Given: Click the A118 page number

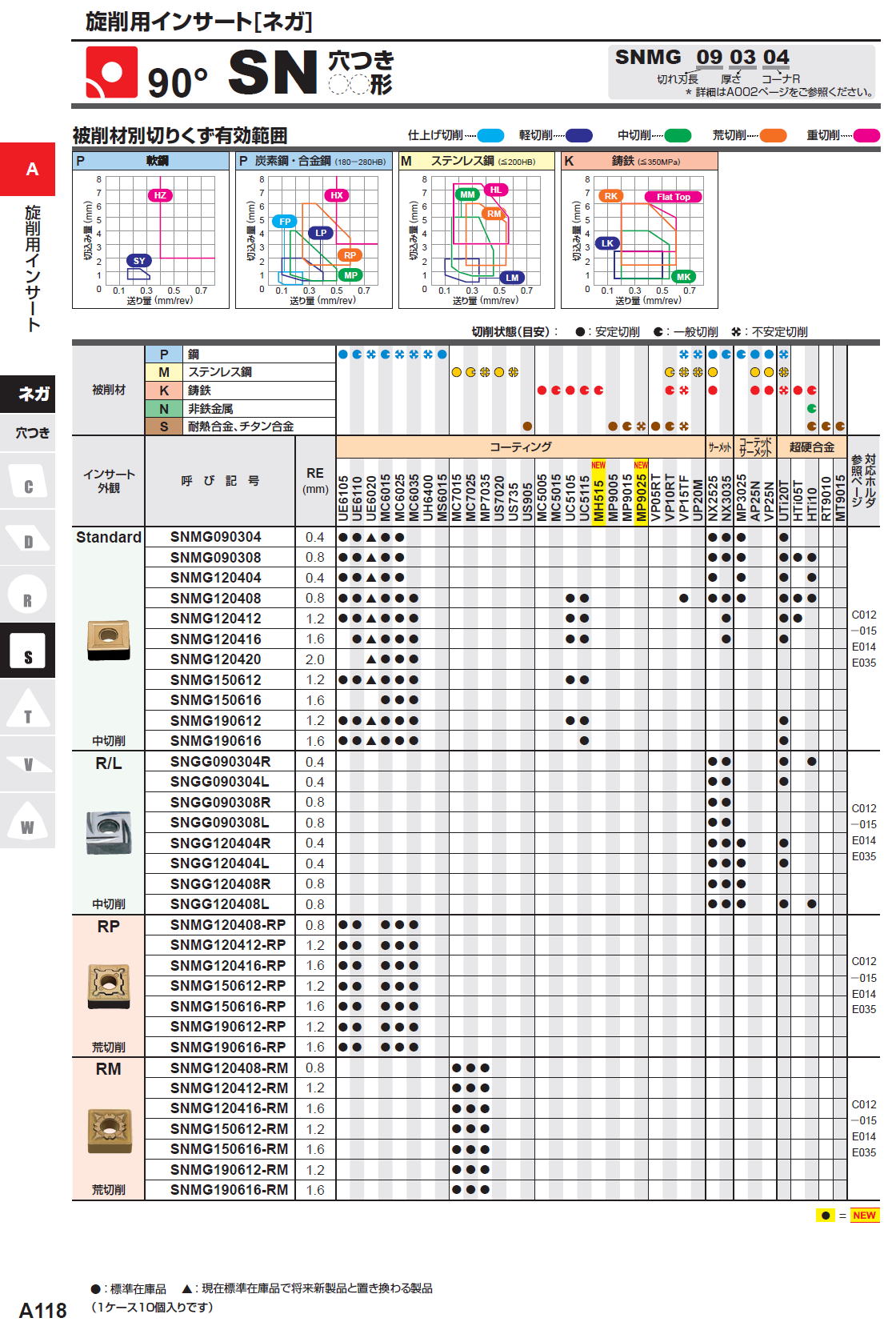Looking at the screenshot, I should 43,1310.
